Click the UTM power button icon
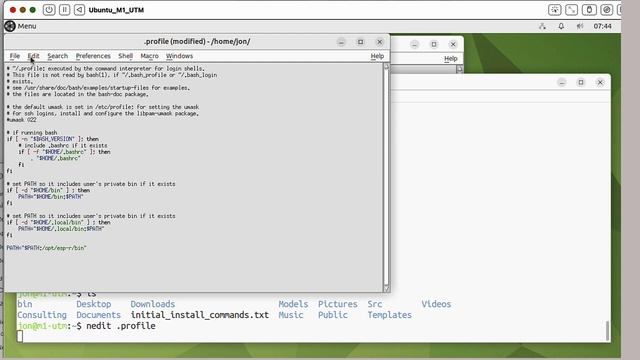The image size is (640, 360). pos(49,10)
